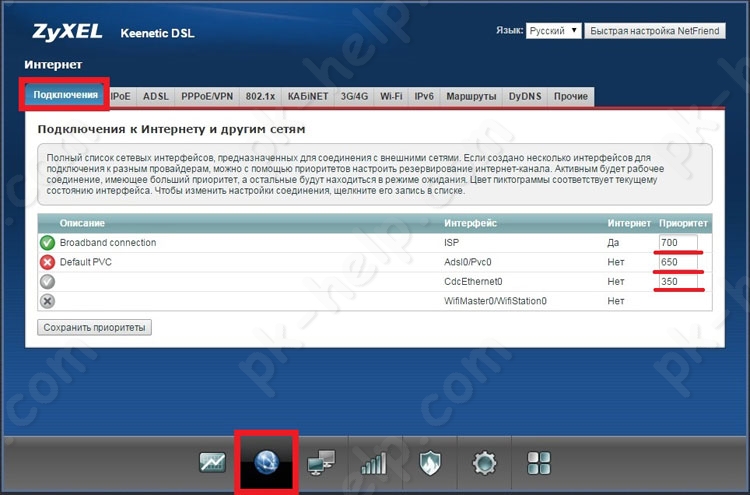Click the Нет value in Adsl0/Pvc0 row

(x=616, y=262)
